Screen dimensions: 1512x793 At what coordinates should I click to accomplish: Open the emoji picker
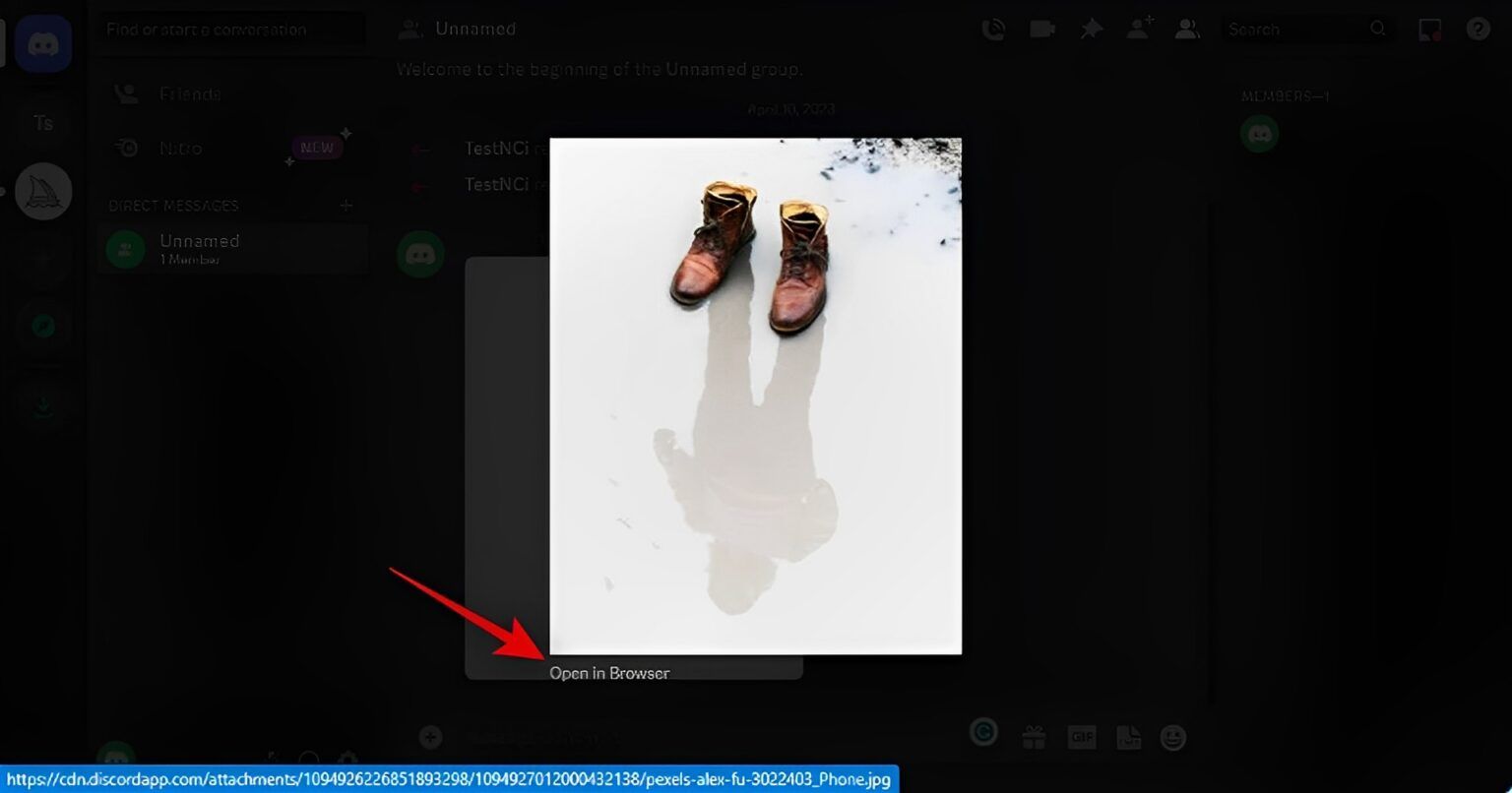[x=1175, y=737]
